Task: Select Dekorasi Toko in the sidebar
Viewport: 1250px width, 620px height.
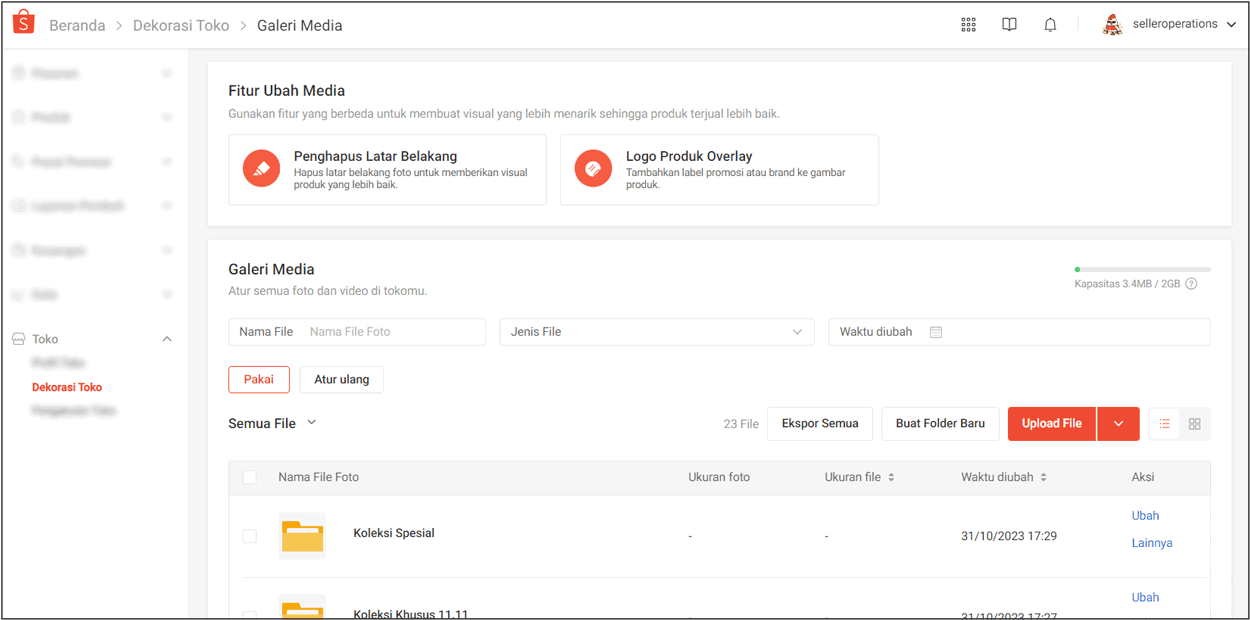Action: (67, 387)
